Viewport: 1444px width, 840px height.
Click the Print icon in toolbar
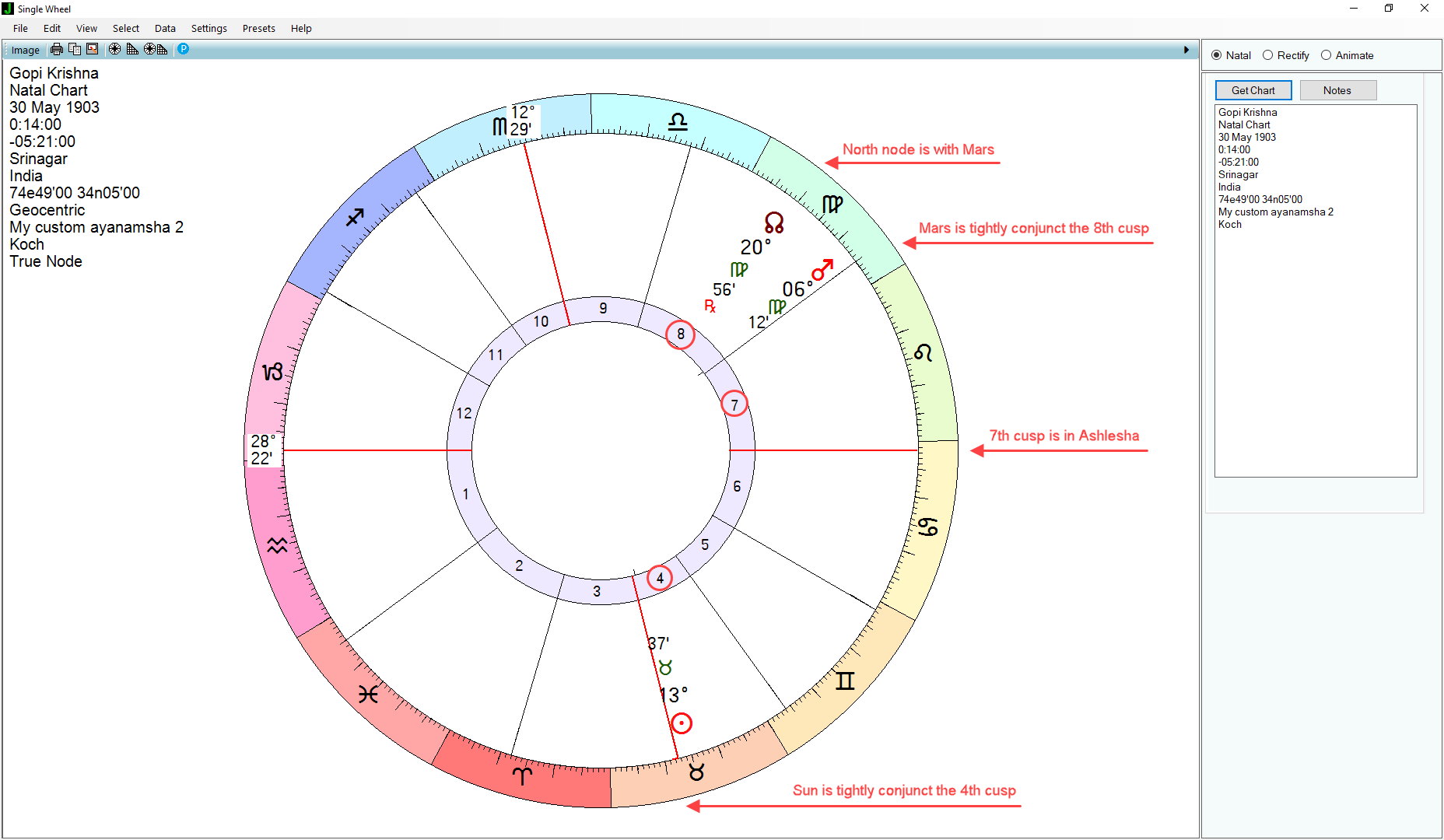coord(57,50)
